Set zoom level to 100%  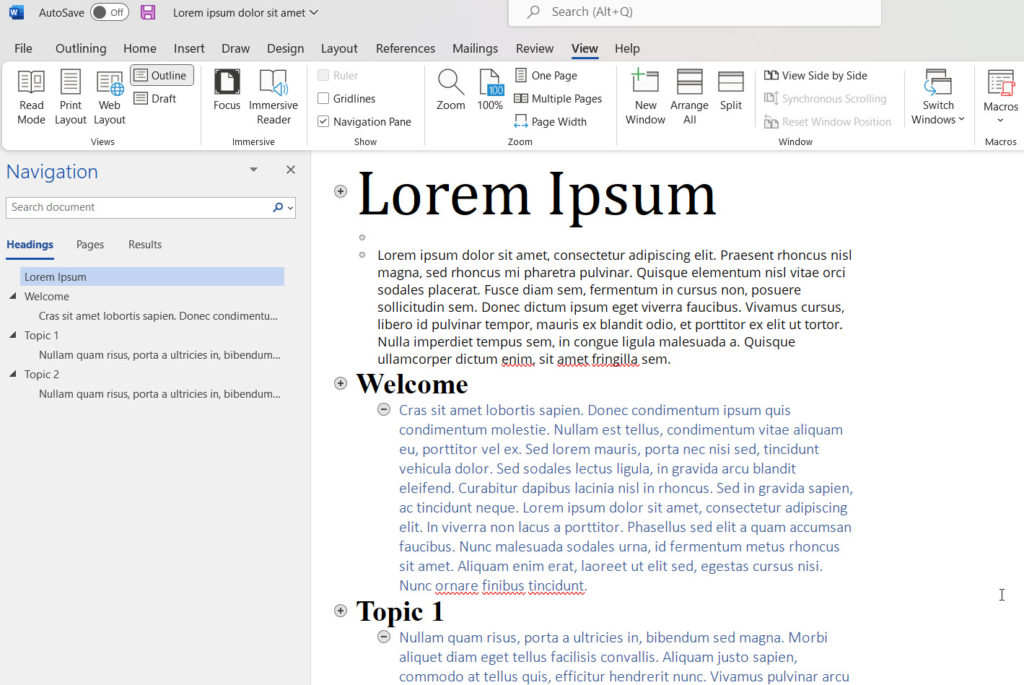click(489, 92)
